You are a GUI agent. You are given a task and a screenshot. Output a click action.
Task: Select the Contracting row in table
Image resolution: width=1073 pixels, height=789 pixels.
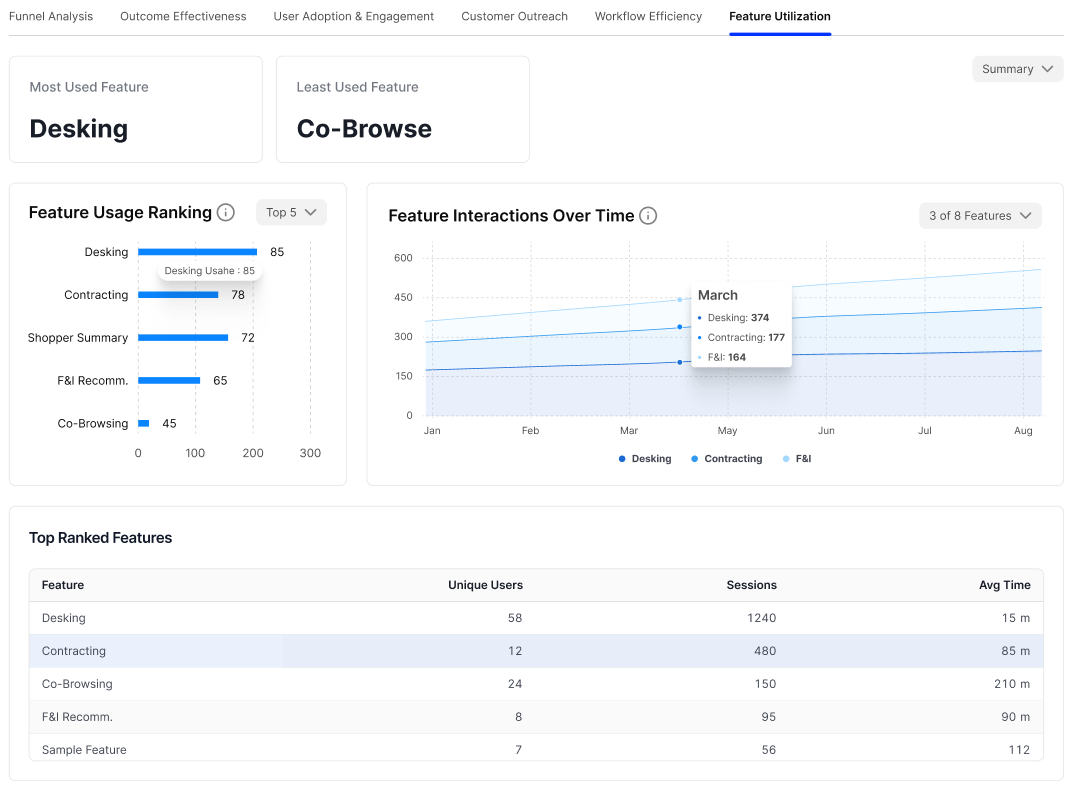(536, 651)
